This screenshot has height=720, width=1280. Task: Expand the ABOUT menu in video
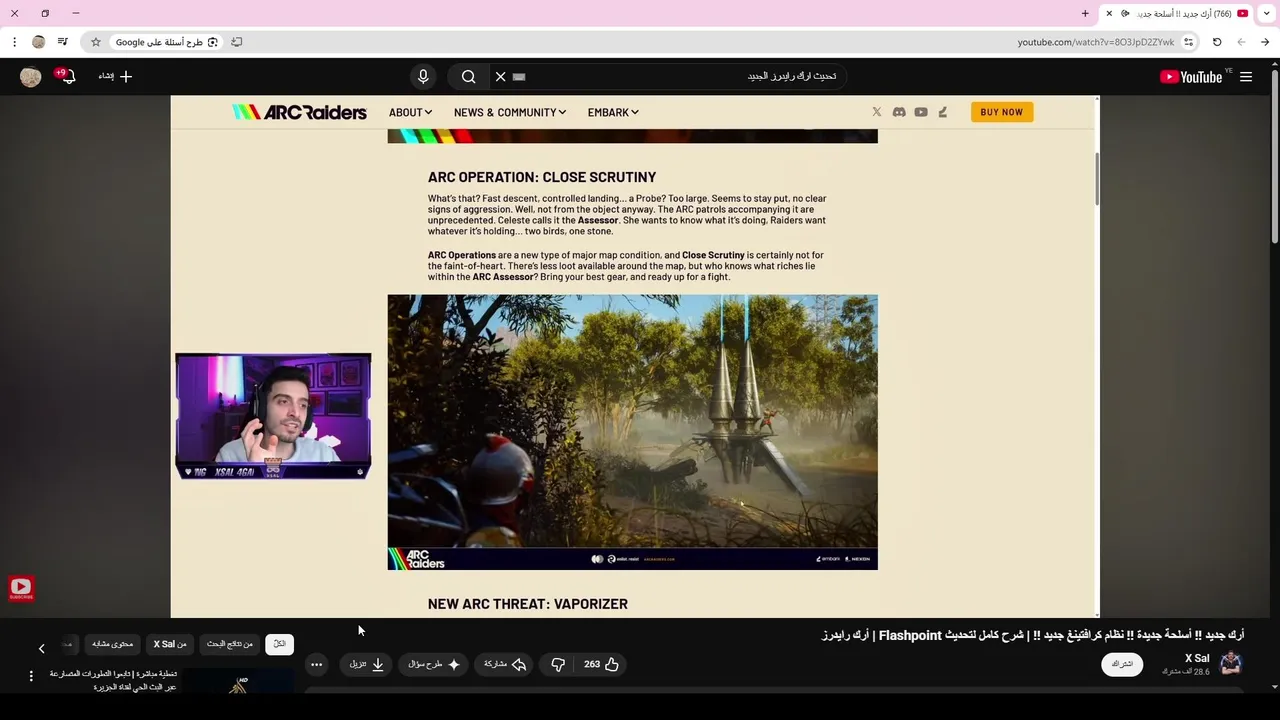pos(410,112)
